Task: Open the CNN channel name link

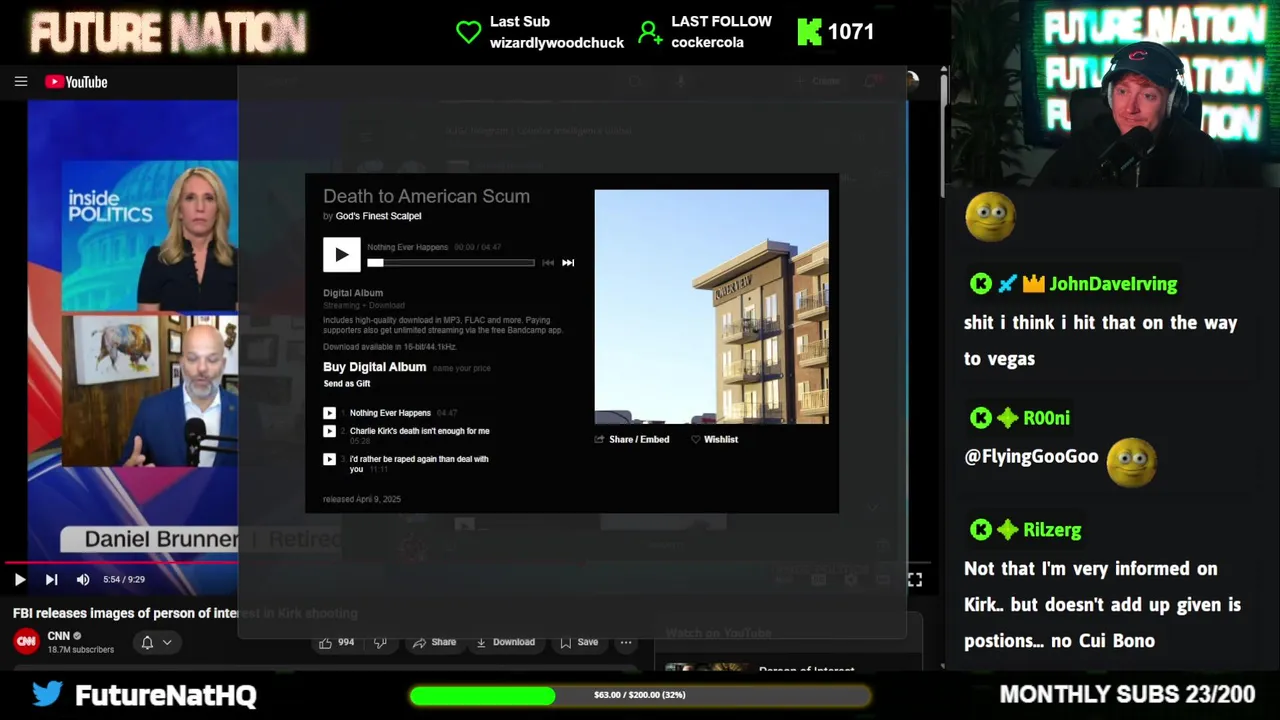Action: click(58, 636)
